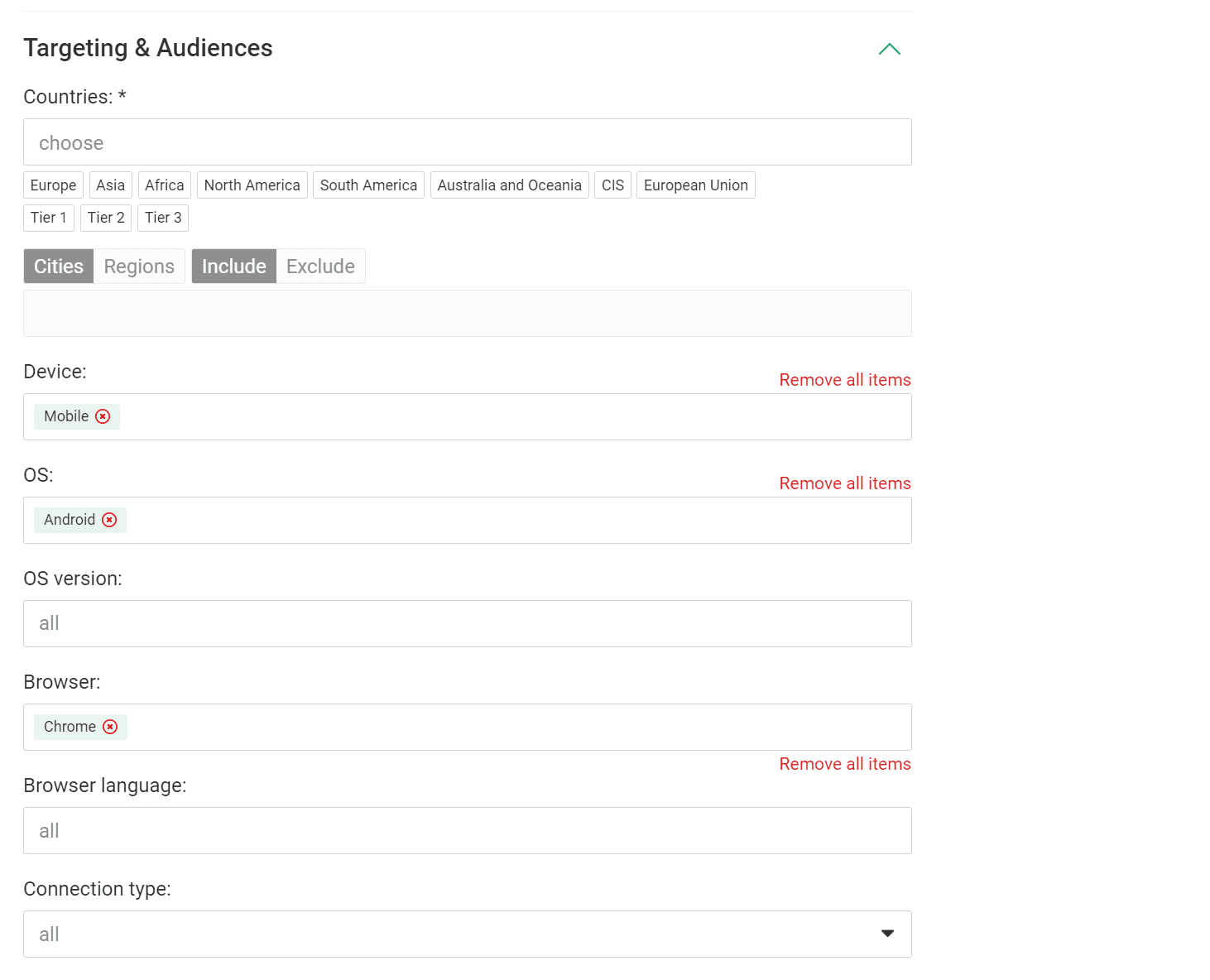Open the Browser selection field
The width and height of the screenshot is (1210, 980).
[468, 727]
